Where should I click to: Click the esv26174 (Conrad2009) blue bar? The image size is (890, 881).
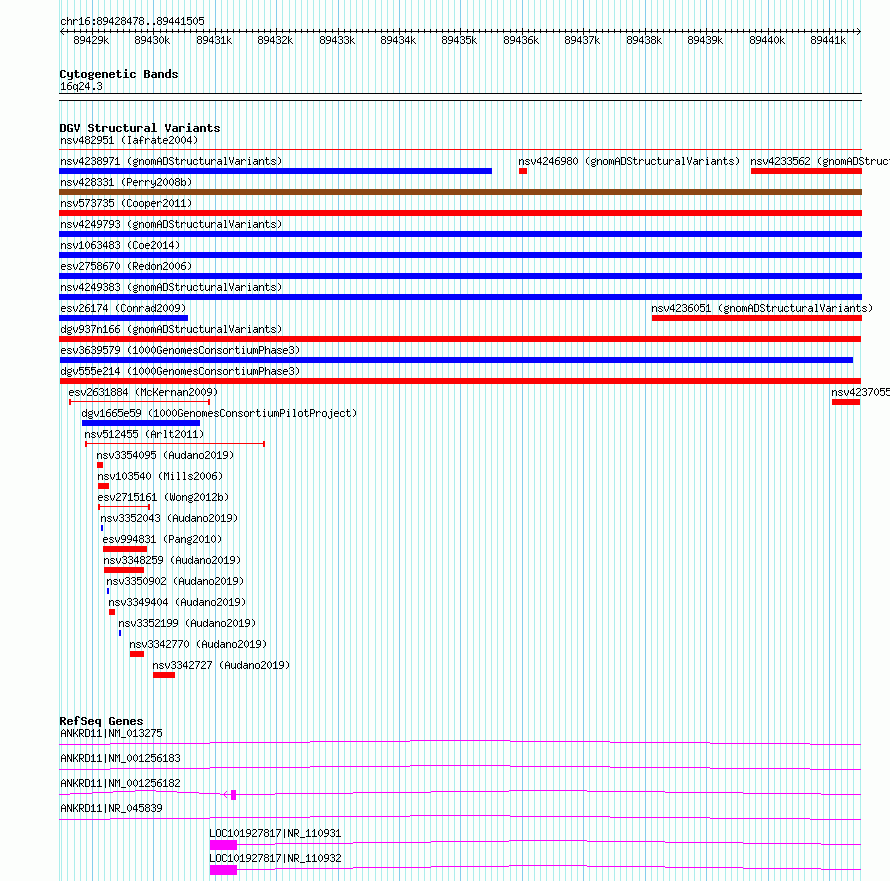tap(123, 318)
